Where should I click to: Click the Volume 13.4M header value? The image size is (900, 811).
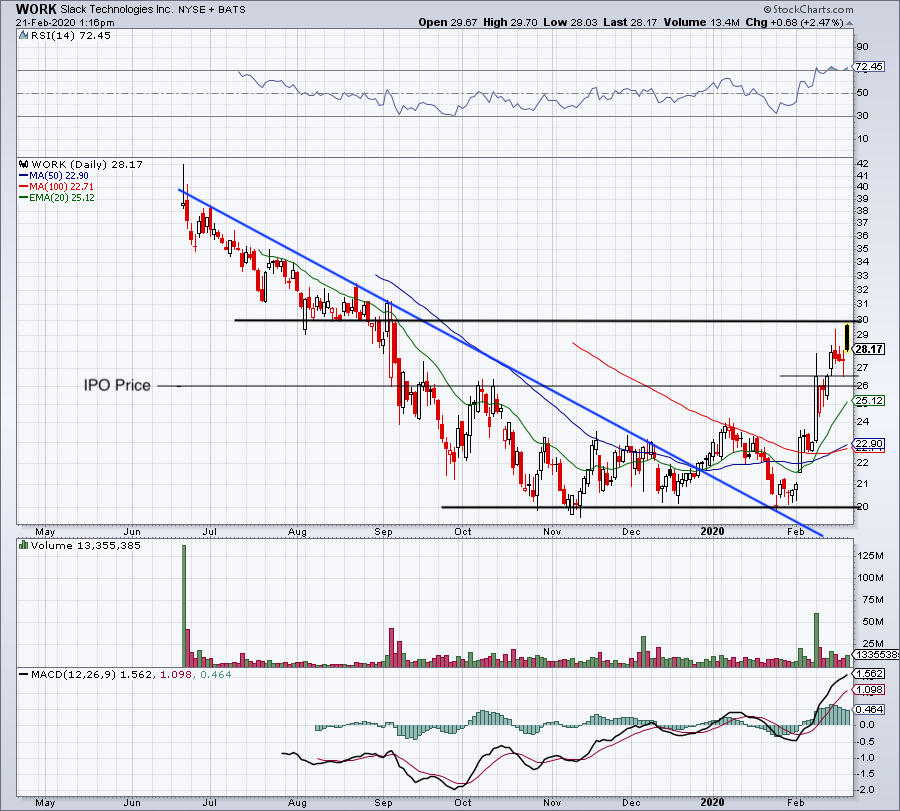[x=701, y=22]
